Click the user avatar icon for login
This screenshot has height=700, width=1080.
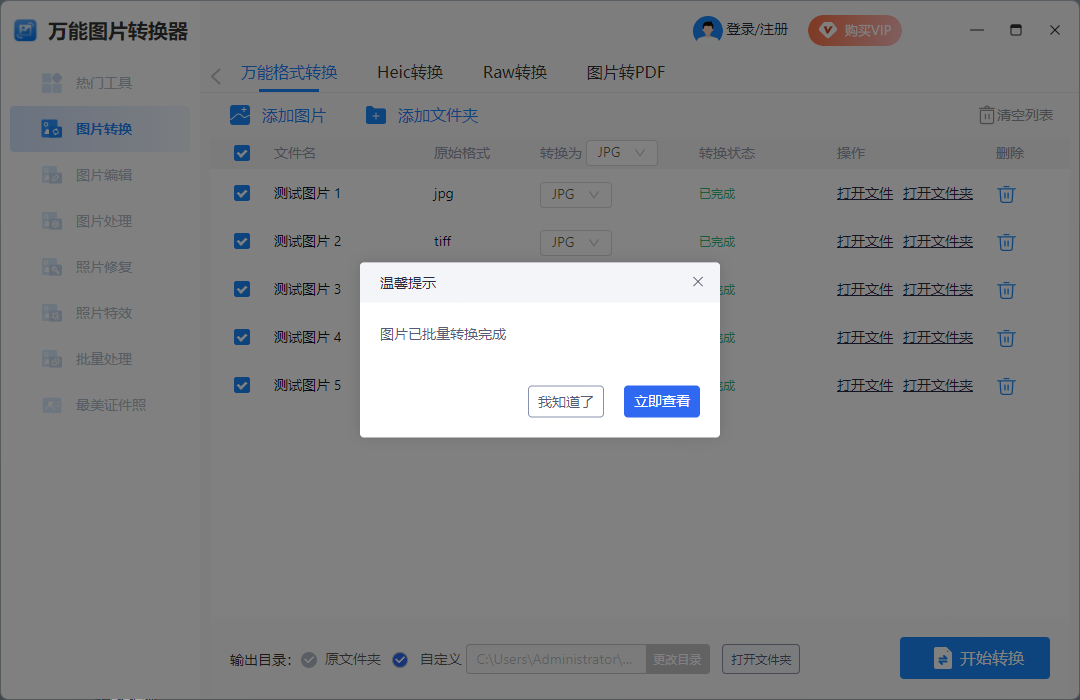pos(707,30)
